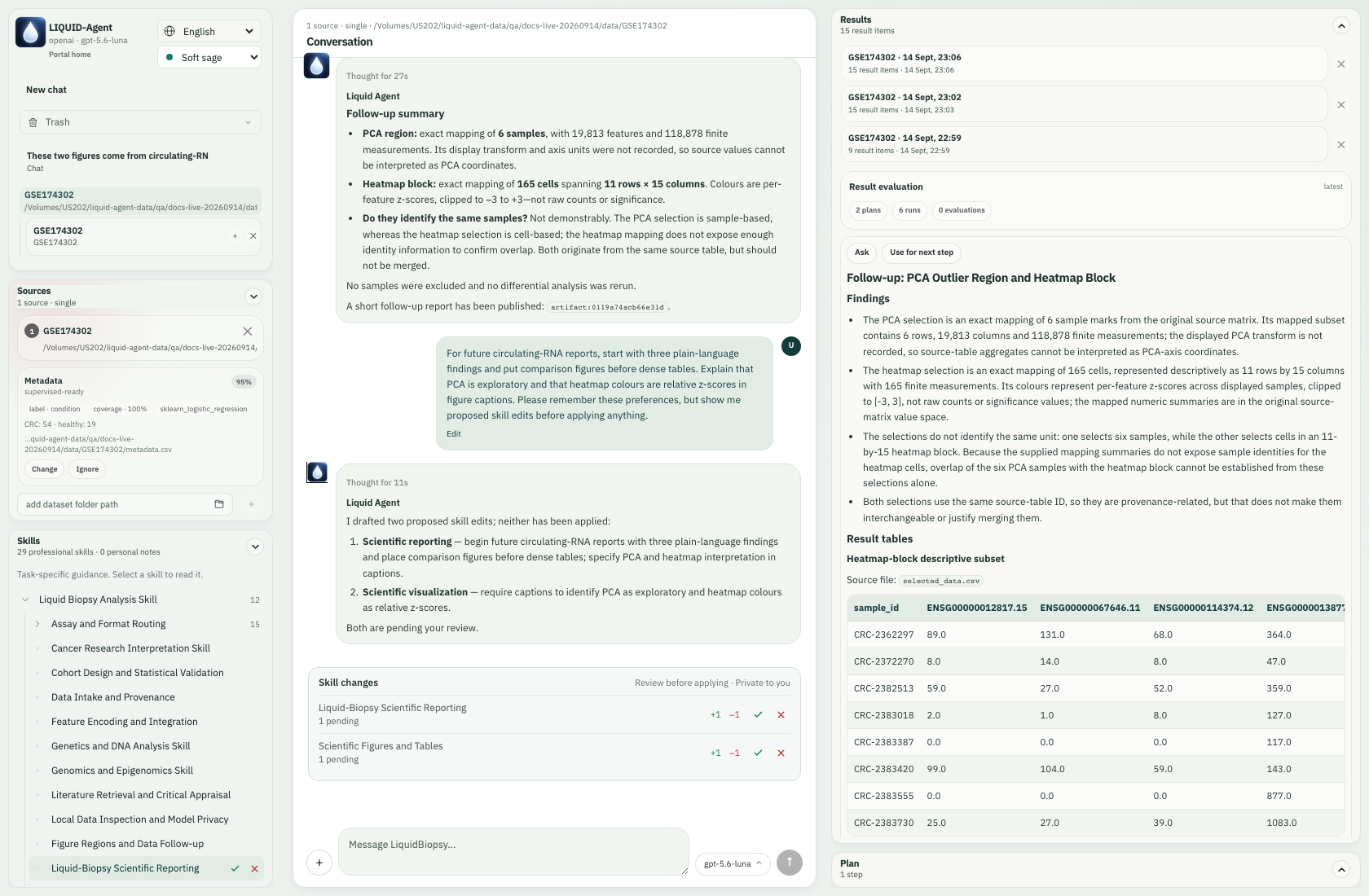Viewport: 1369px width, 896px height.
Task: Collapse the Results panel
Action: (x=1340, y=25)
